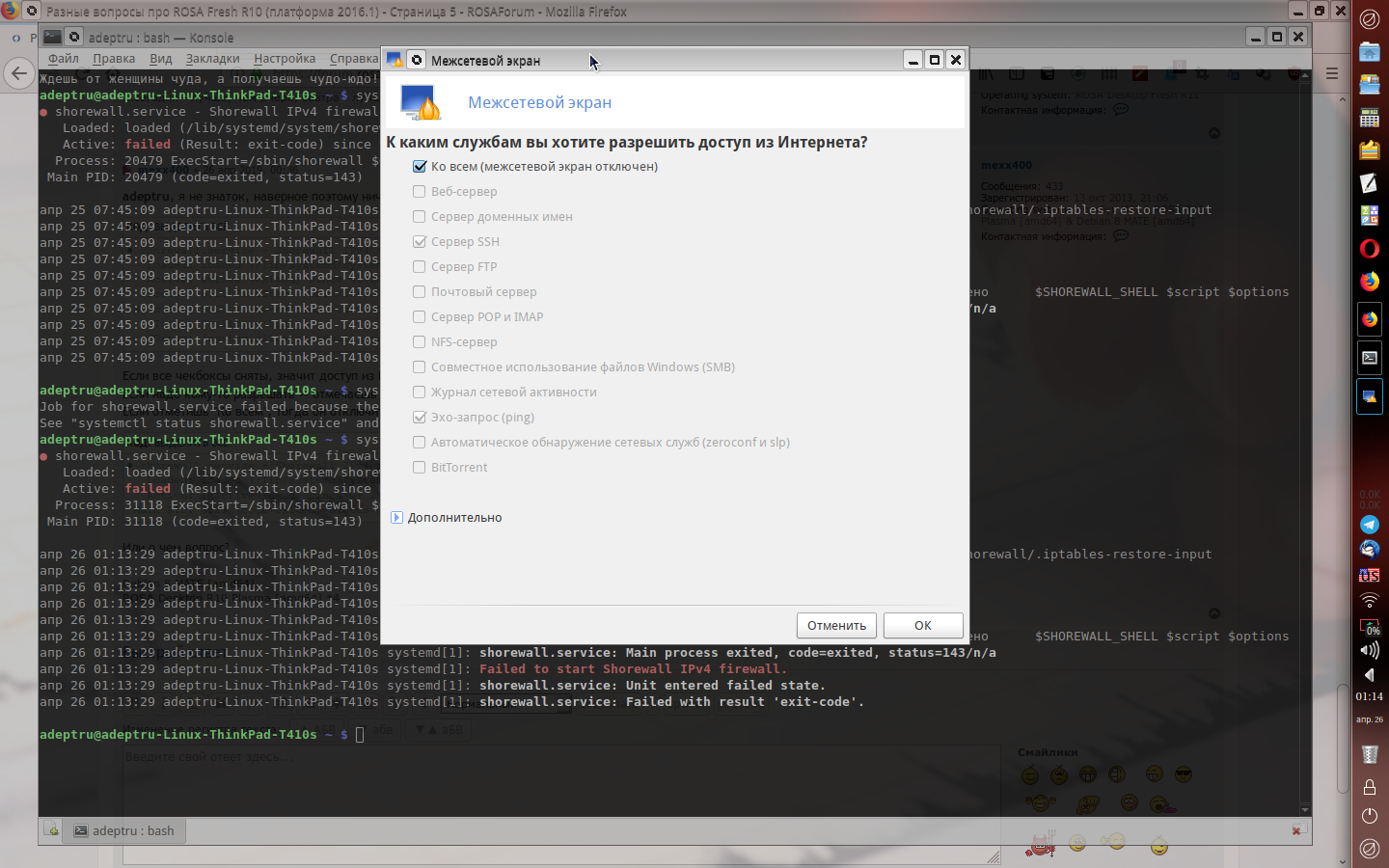Open the office suite icon in dock
1389x868 pixels.
[x=1370, y=216]
